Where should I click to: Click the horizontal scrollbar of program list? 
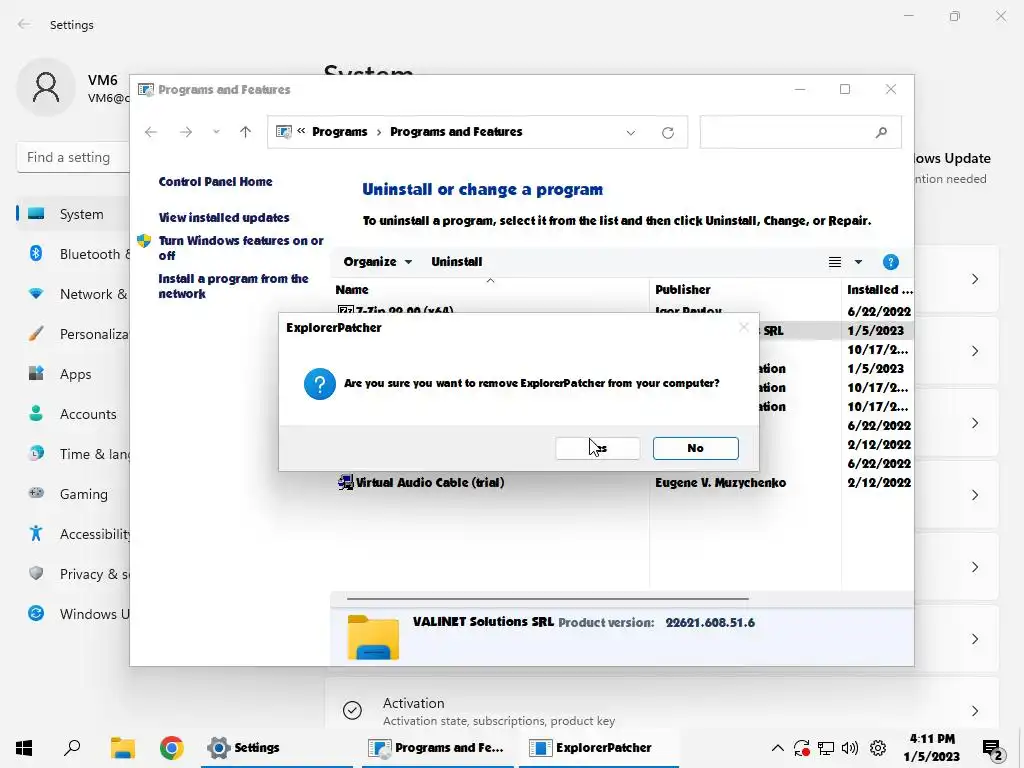point(547,598)
